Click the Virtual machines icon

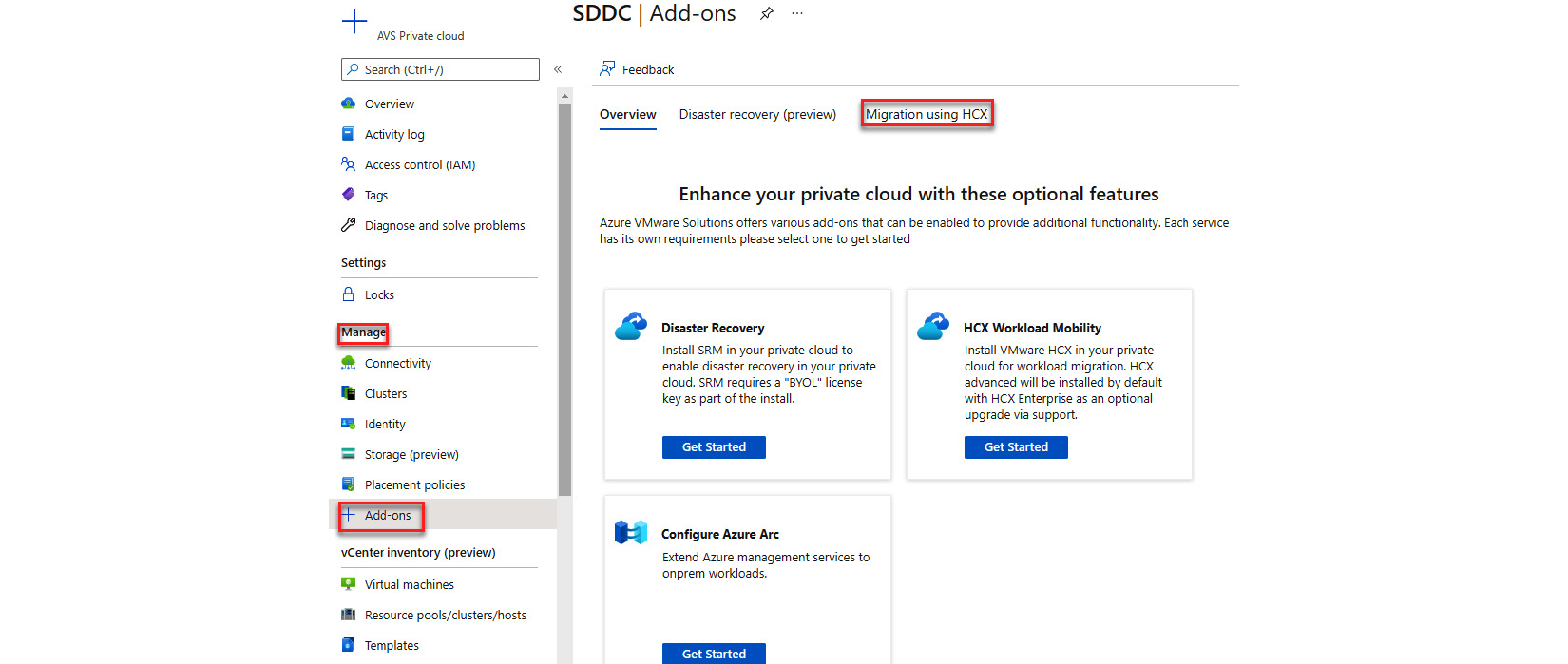(349, 584)
